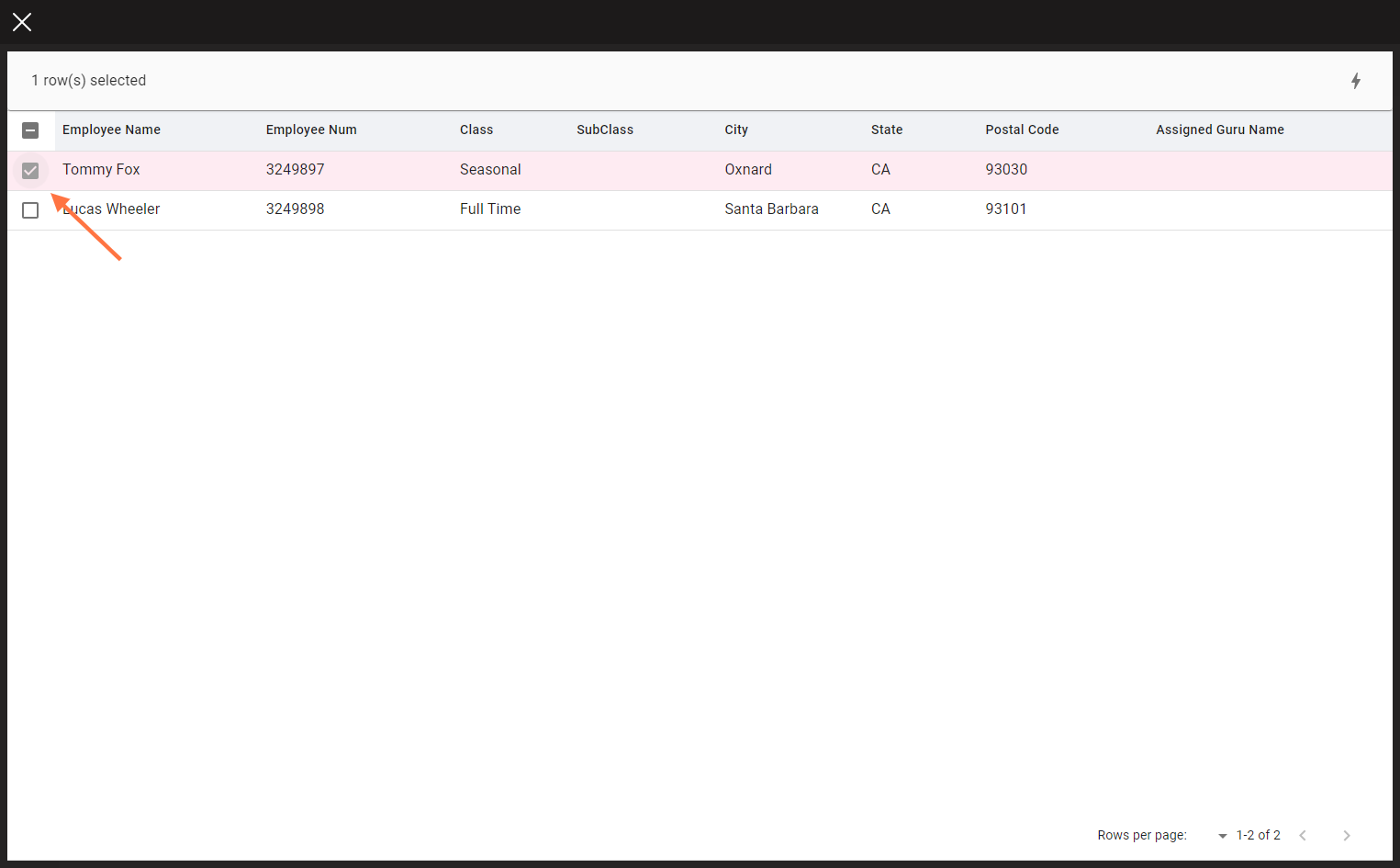
Task: Click the CA state cell for Lucas Wheeler
Action: (880, 209)
